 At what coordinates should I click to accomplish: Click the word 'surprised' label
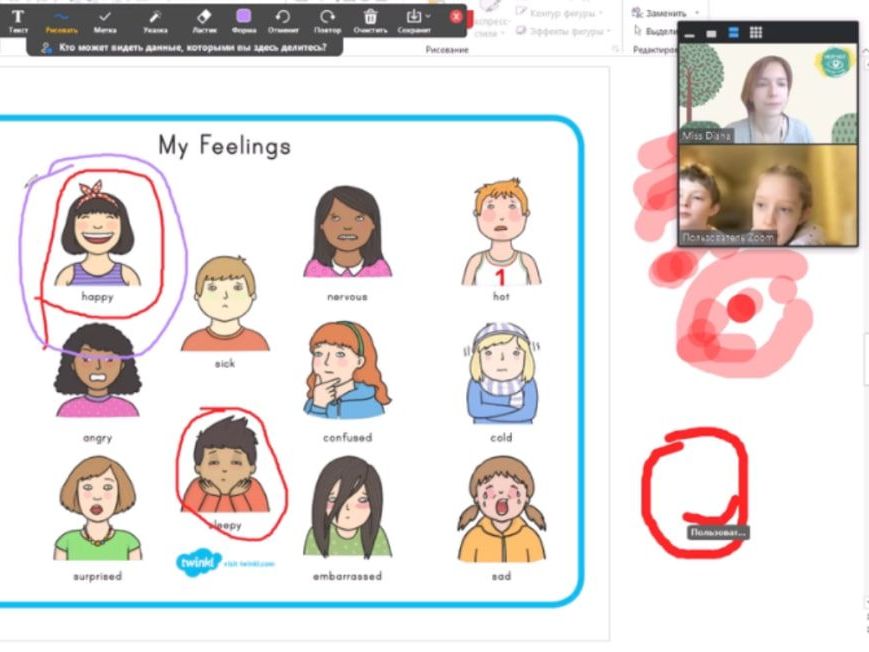click(98, 577)
